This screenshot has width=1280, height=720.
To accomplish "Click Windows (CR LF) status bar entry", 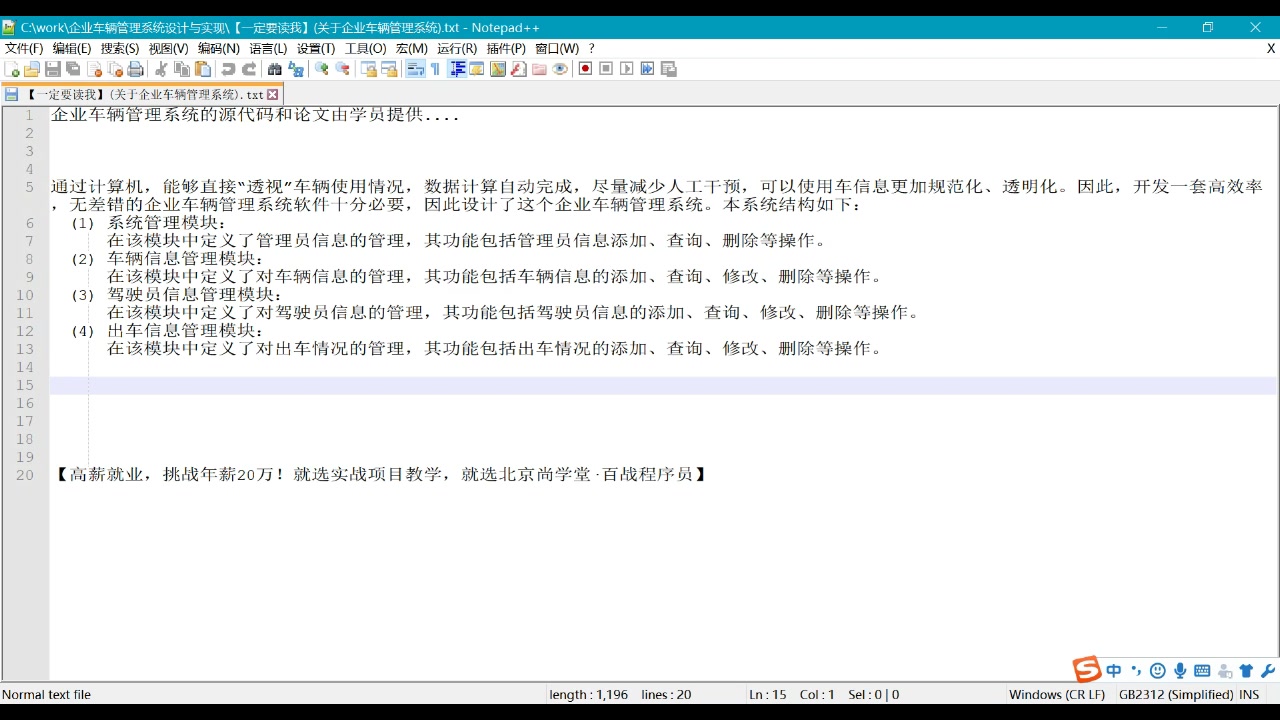I will click(1057, 694).
